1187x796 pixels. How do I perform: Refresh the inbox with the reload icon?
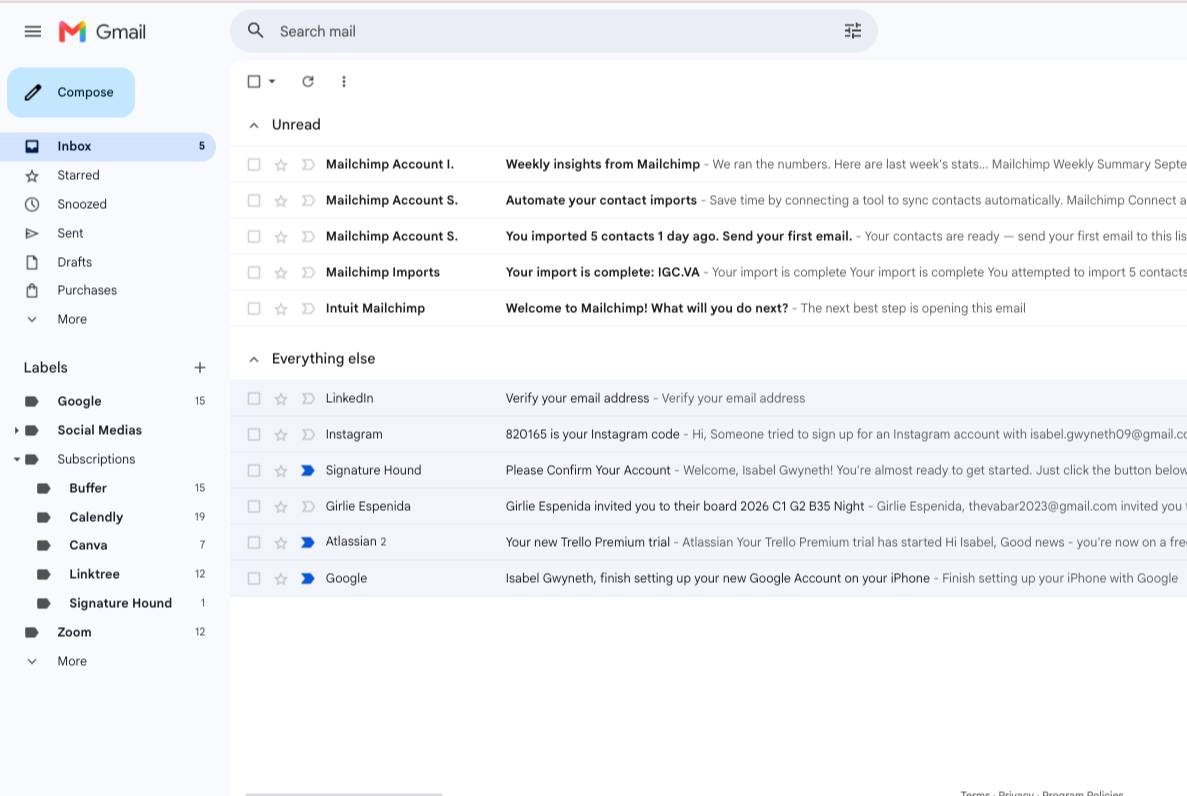[307, 81]
